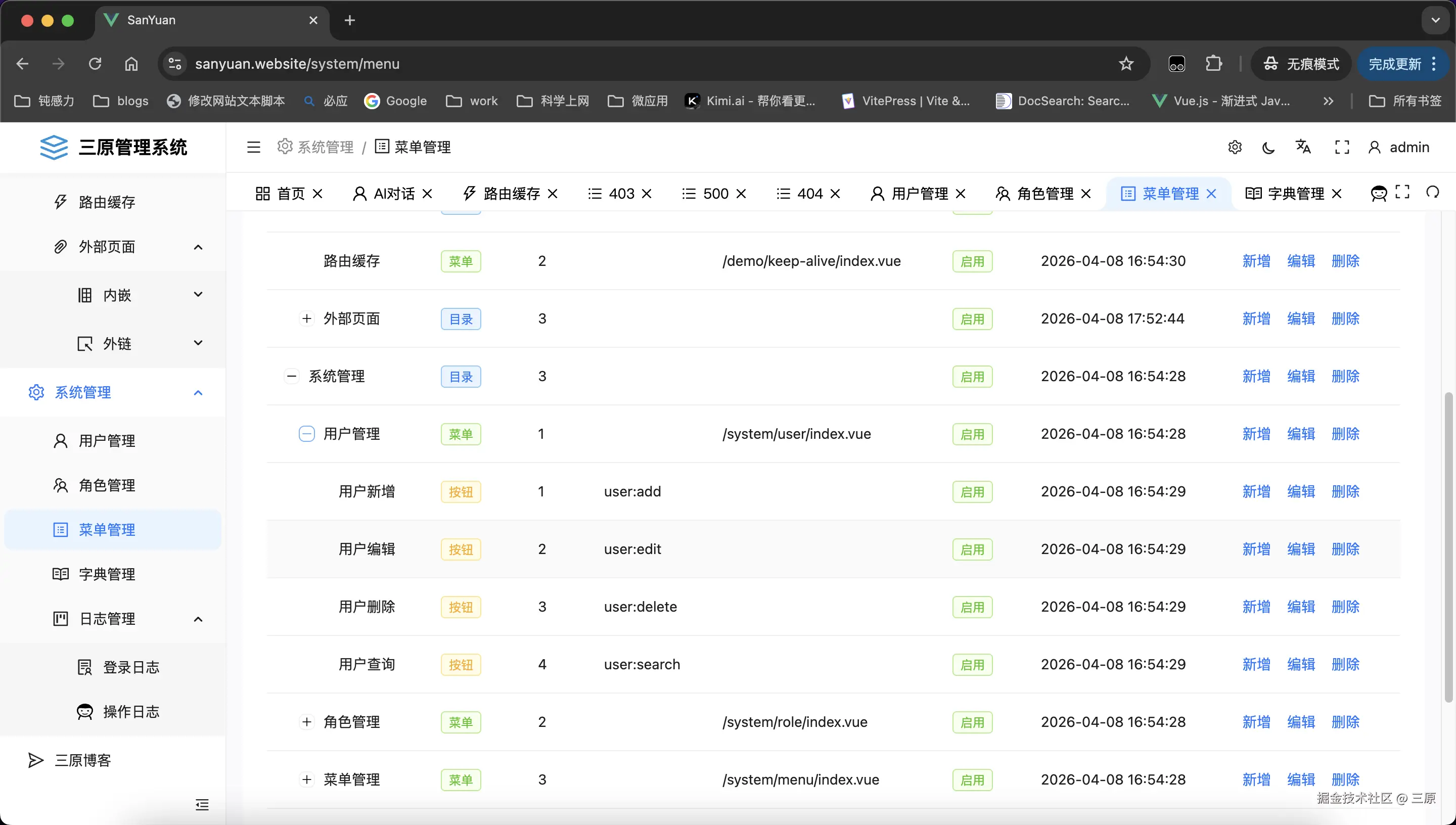Expand the 外部页面 table row
Screen dimensions: 1456x825
tap(306, 318)
